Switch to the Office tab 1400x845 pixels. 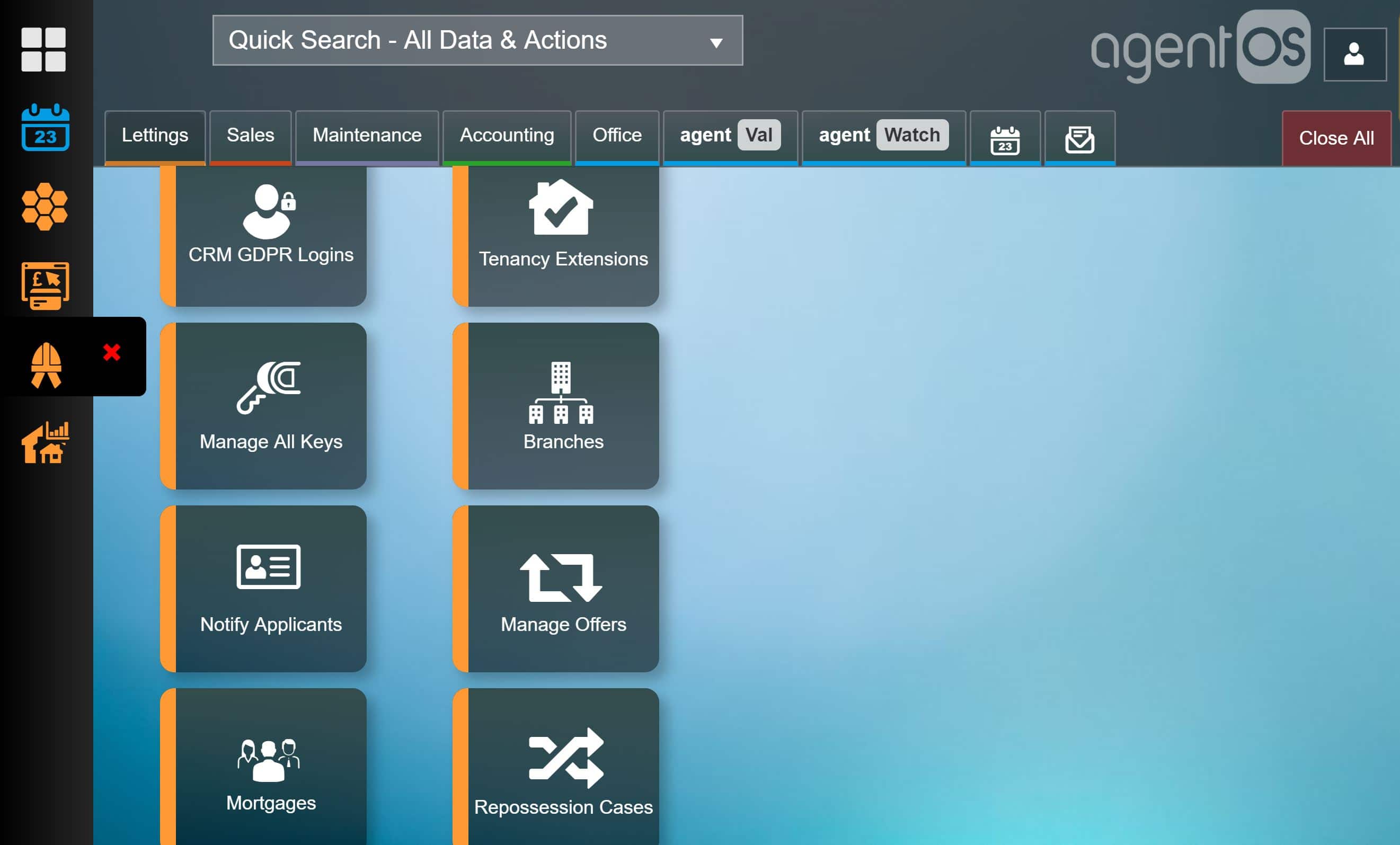(617, 137)
